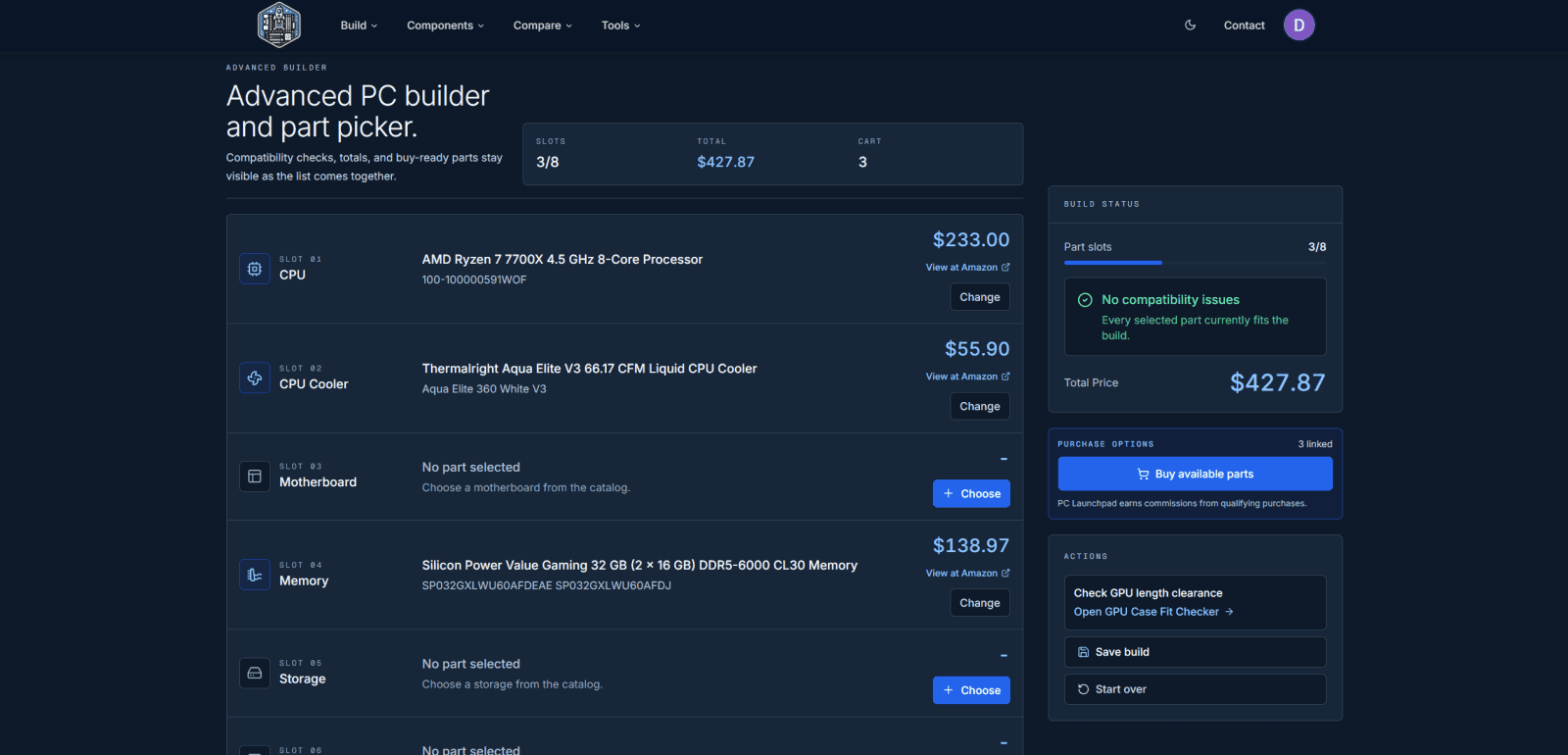Image resolution: width=1568 pixels, height=755 pixels.
Task: View the Silicon Power memory at Amazon
Action: (968, 574)
